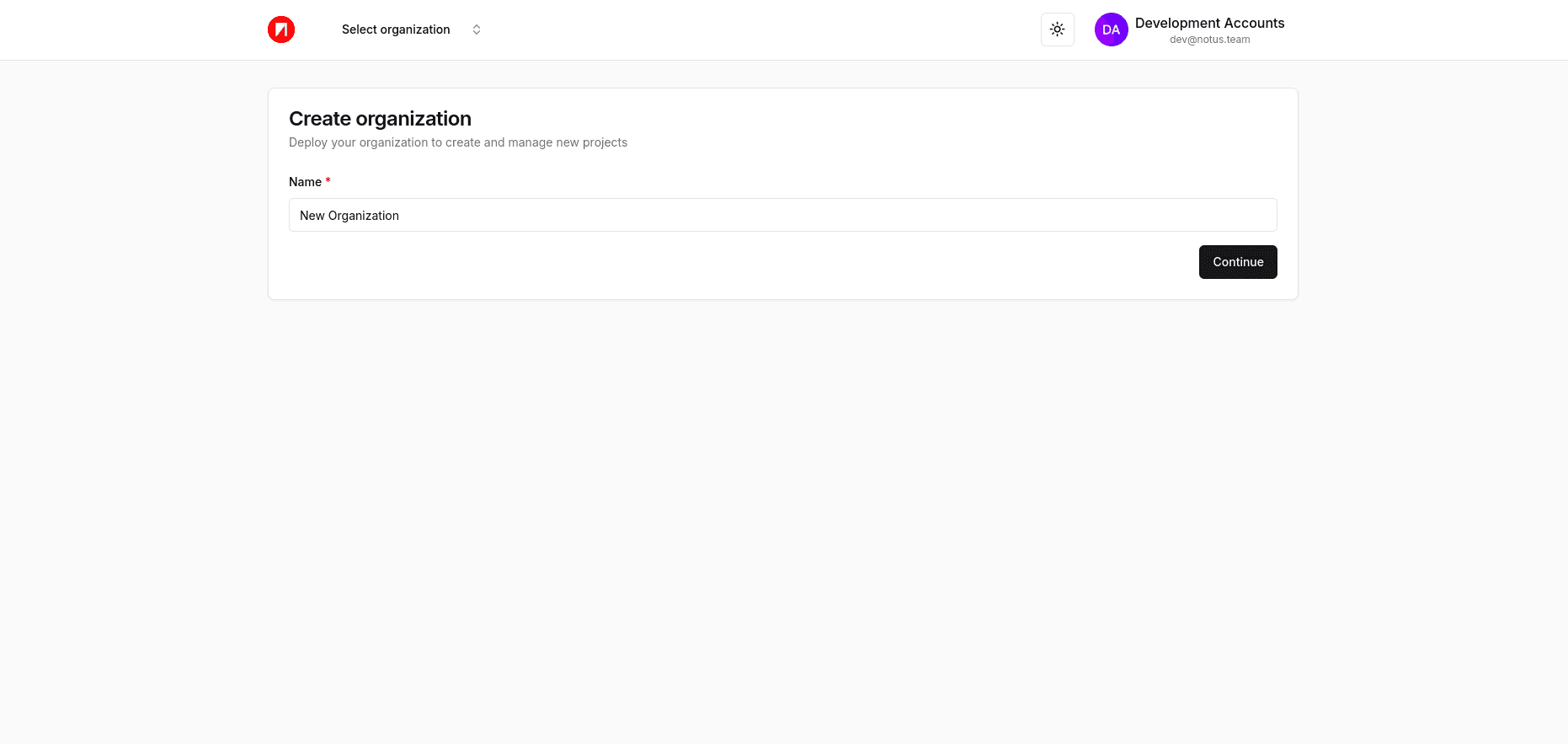Click the word 'projects' in the subtitle
The image size is (1568, 744).
click(x=605, y=142)
